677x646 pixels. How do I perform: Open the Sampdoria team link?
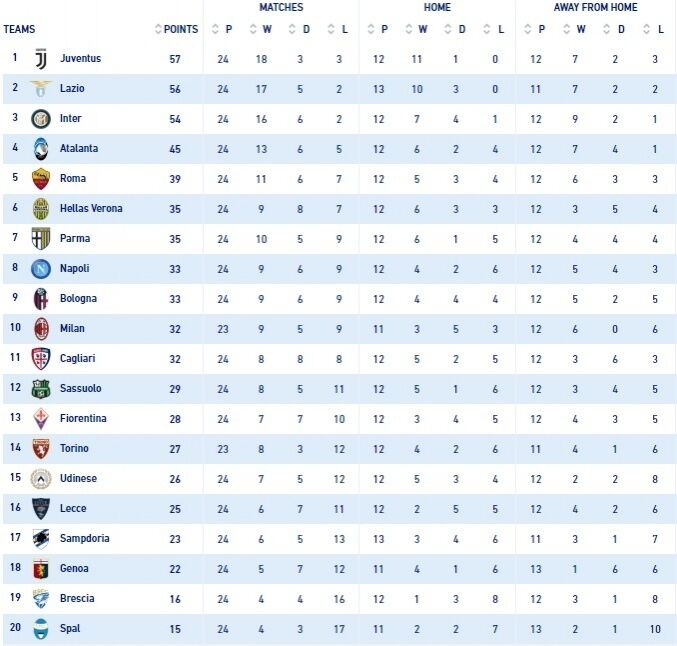coord(85,538)
